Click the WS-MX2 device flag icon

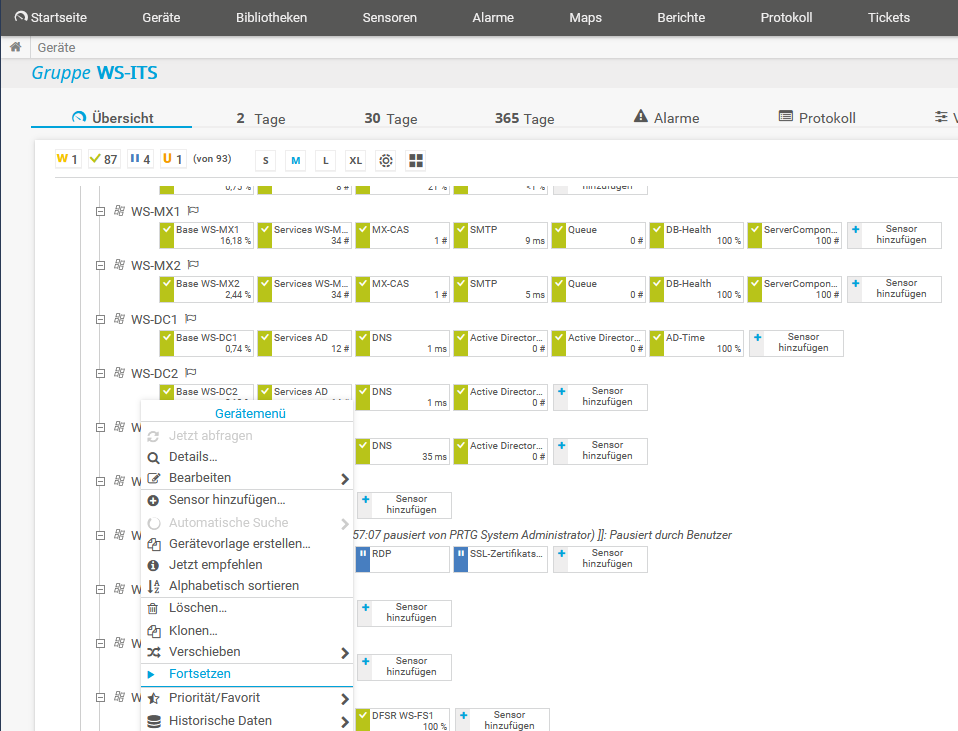click(194, 265)
